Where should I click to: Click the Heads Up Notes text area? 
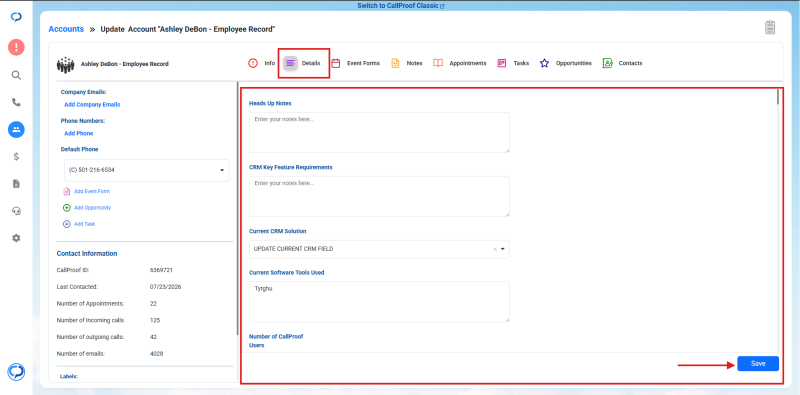[379, 132]
